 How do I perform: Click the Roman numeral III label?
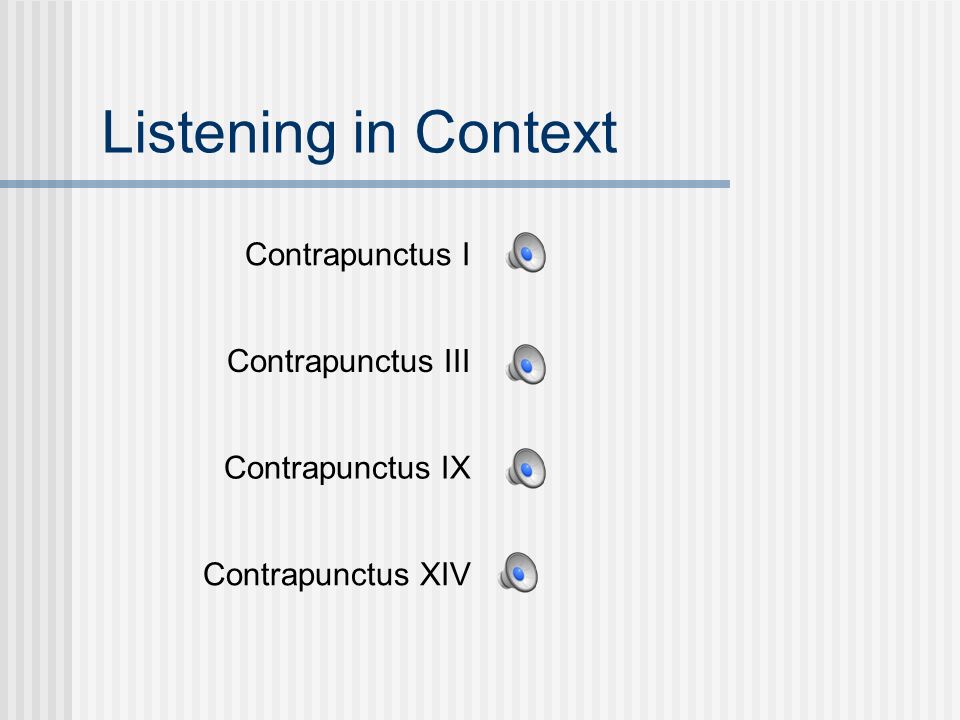tap(457, 361)
